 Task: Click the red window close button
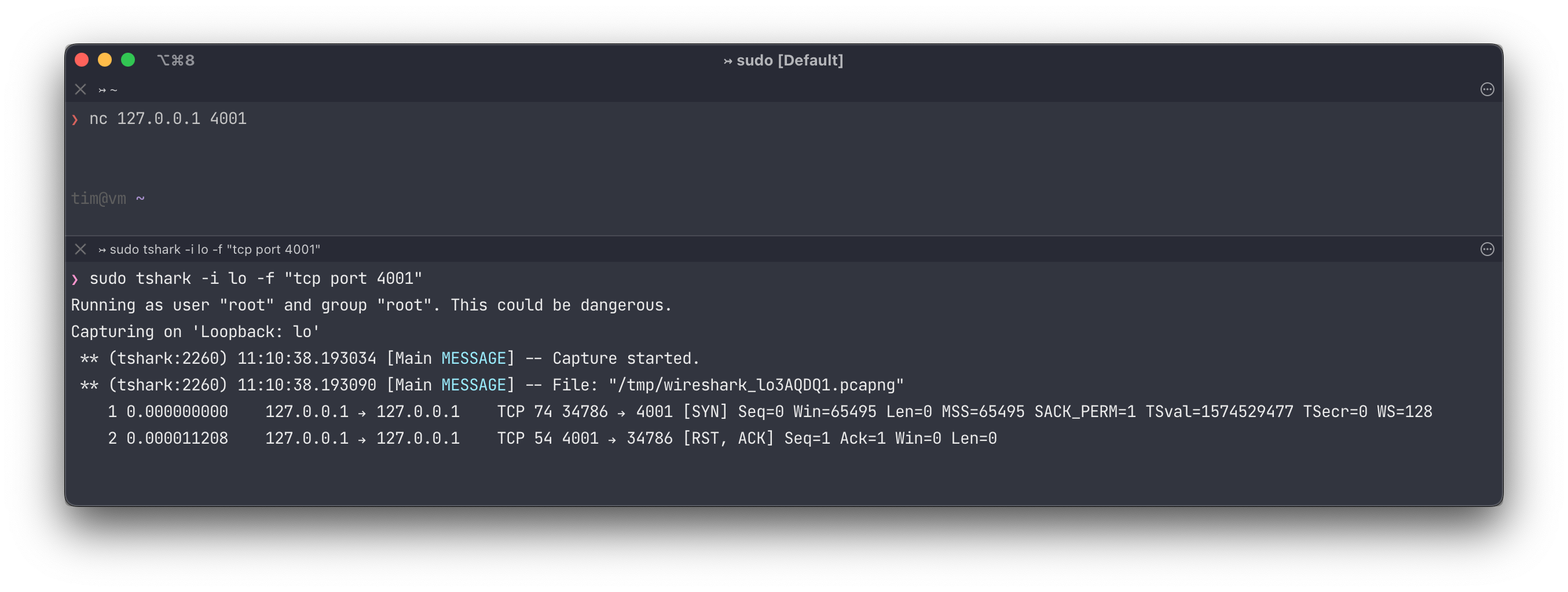click(82, 60)
